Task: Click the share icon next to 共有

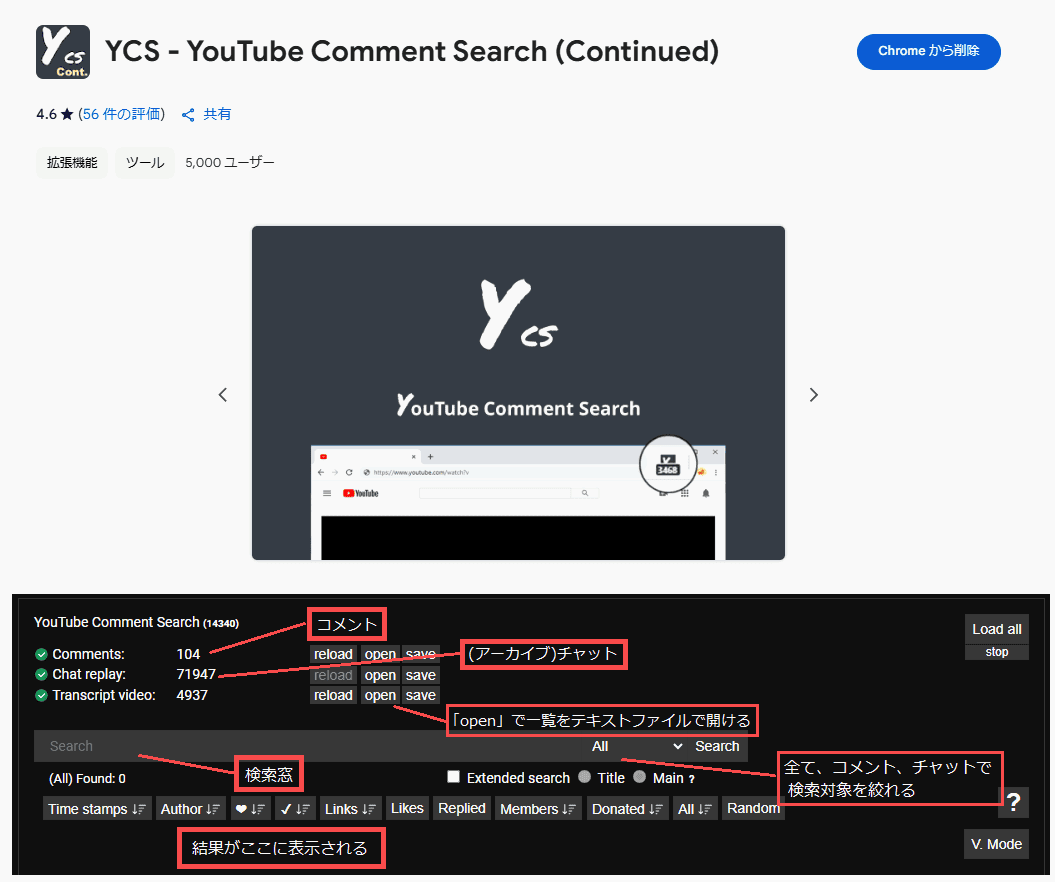Action: coord(188,115)
